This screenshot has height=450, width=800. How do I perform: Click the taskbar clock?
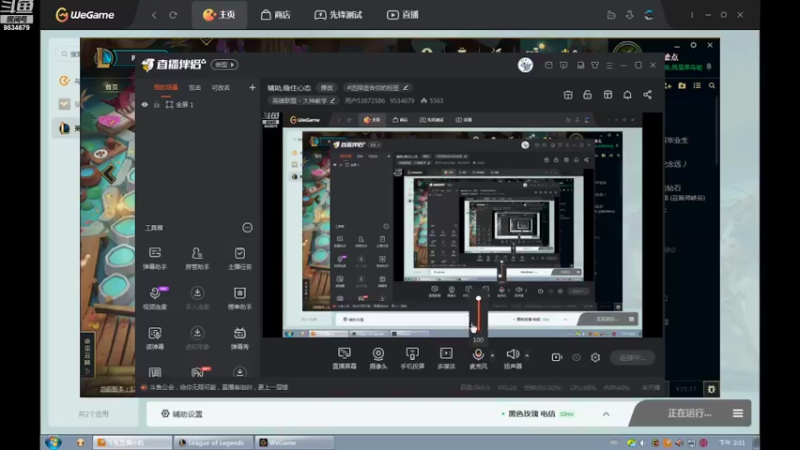[x=732, y=443]
